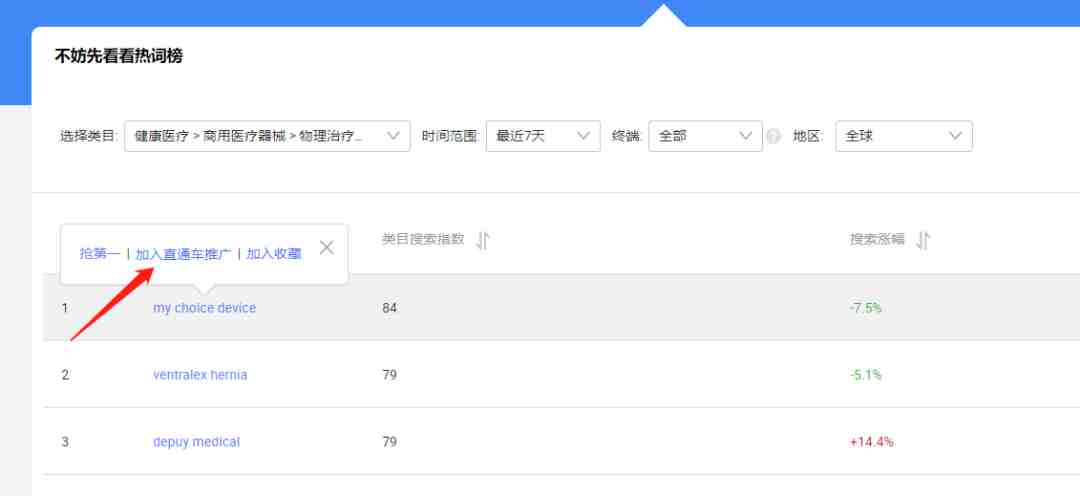This screenshot has width=1080, height=496.
Task: Sort by 搜索涨幅 column arrows
Action: [923, 240]
